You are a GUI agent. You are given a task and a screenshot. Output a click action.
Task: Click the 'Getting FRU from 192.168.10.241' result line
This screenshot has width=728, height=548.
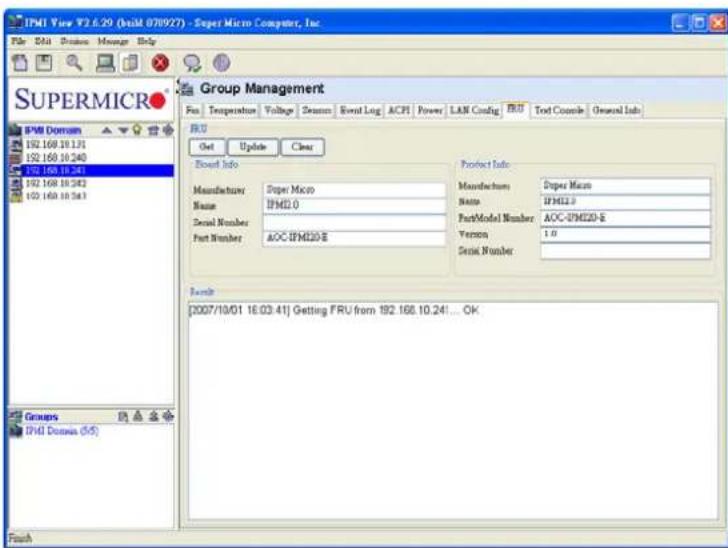click(x=333, y=310)
